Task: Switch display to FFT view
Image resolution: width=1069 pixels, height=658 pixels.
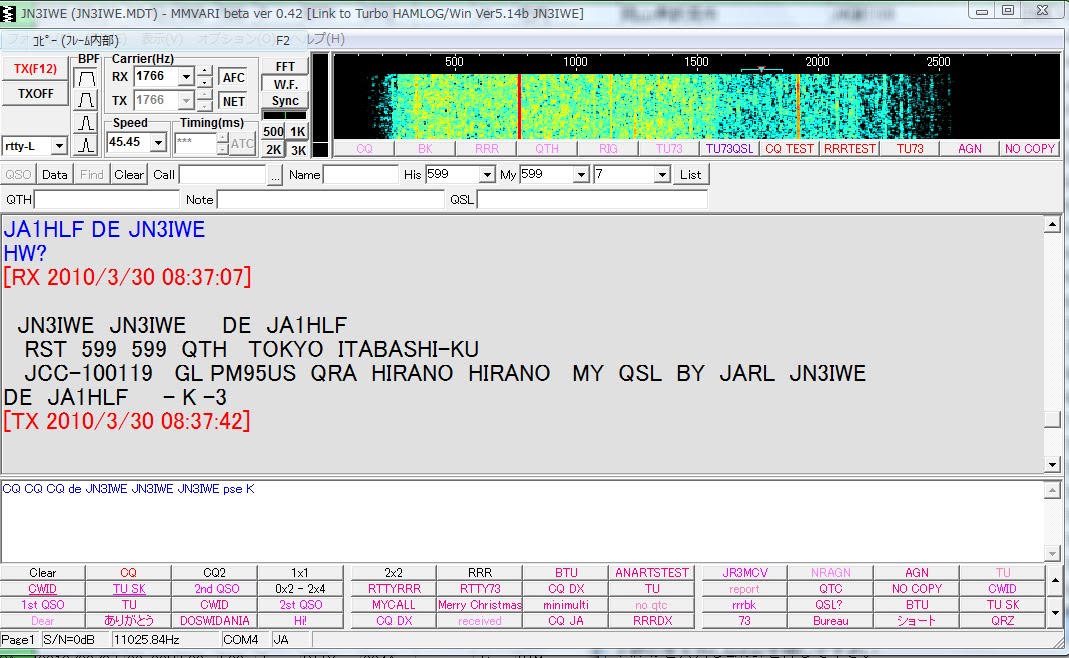Action: [285, 66]
